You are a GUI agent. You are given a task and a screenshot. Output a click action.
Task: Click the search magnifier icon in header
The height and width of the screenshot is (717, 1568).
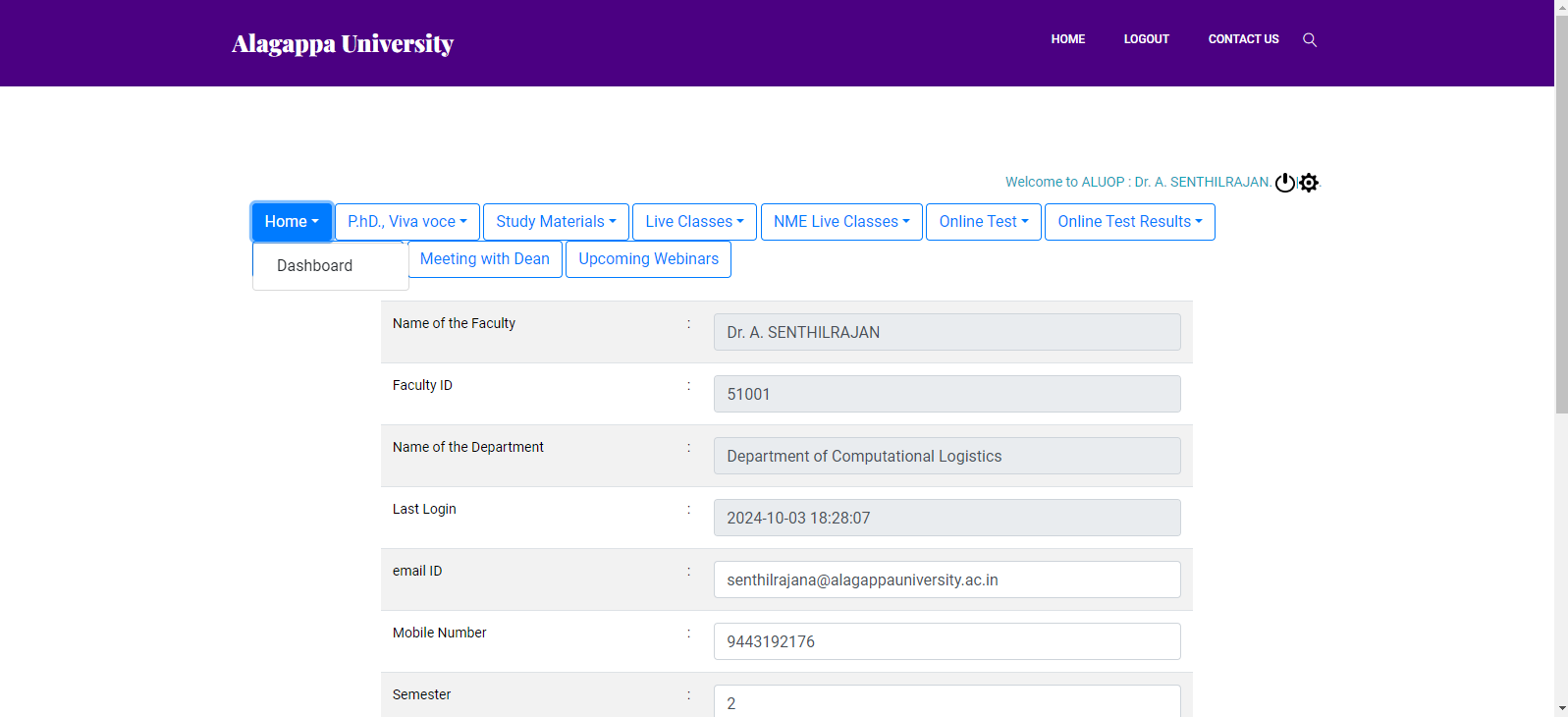1309,40
